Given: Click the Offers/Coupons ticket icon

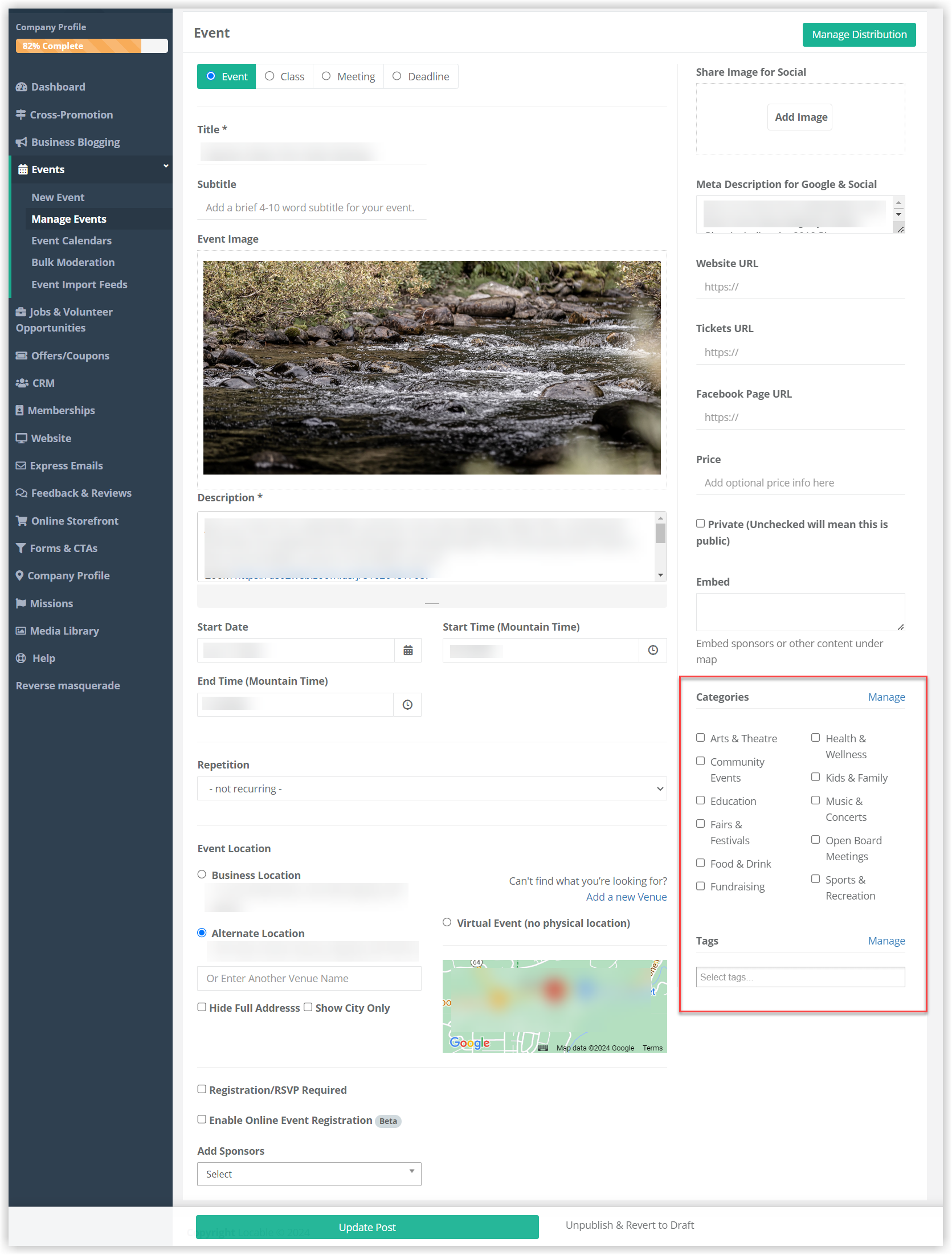Looking at the screenshot, I should click(22, 355).
